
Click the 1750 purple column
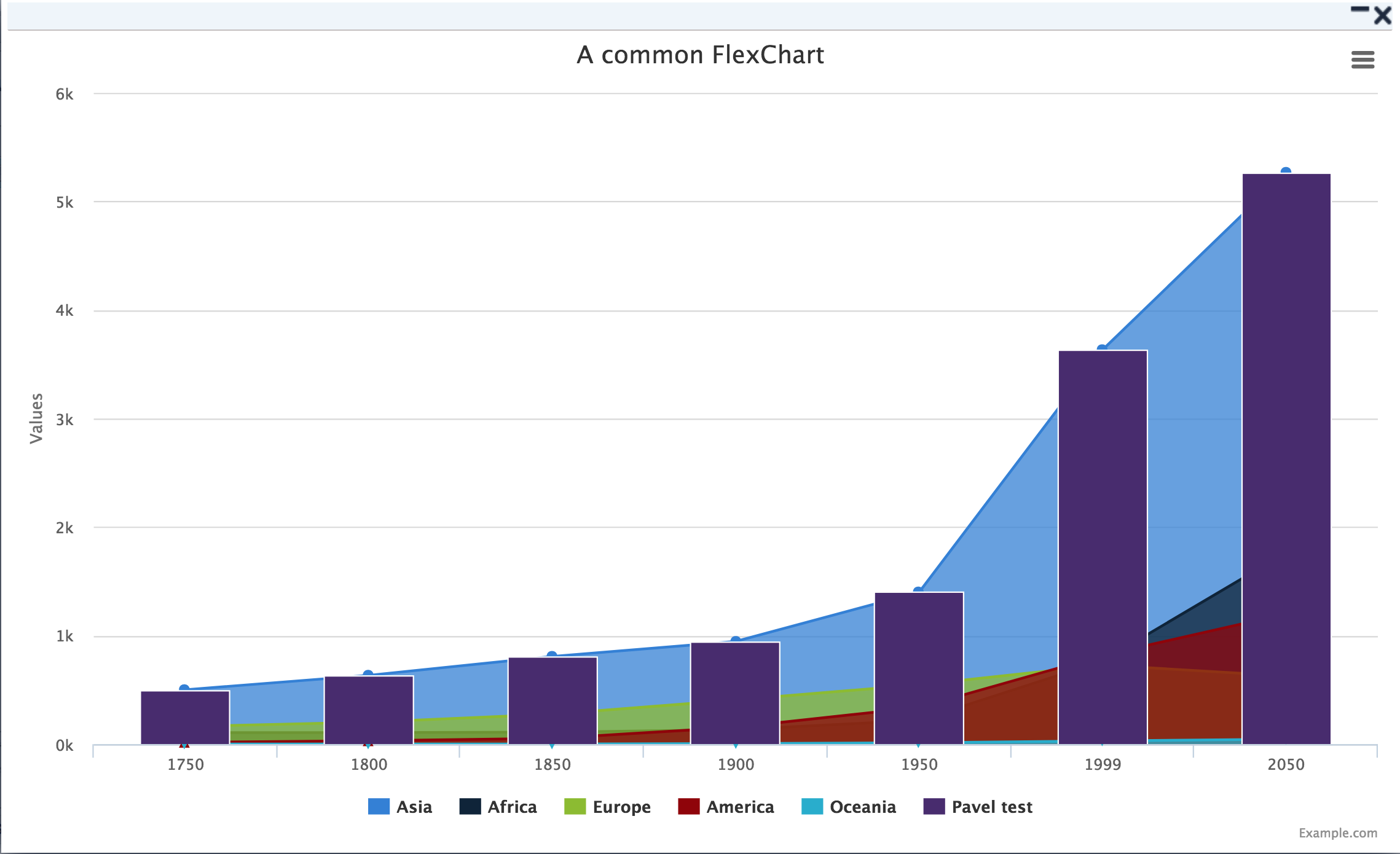[x=185, y=718]
